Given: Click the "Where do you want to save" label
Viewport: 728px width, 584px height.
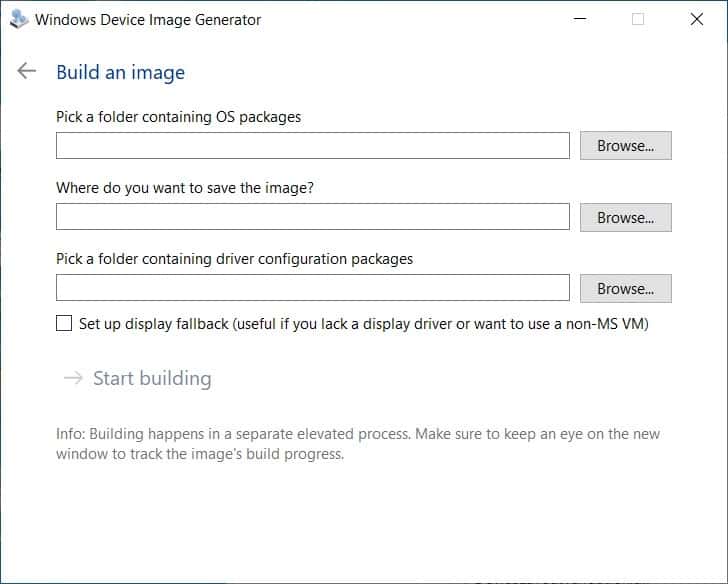Looking at the screenshot, I should [185, 188].
